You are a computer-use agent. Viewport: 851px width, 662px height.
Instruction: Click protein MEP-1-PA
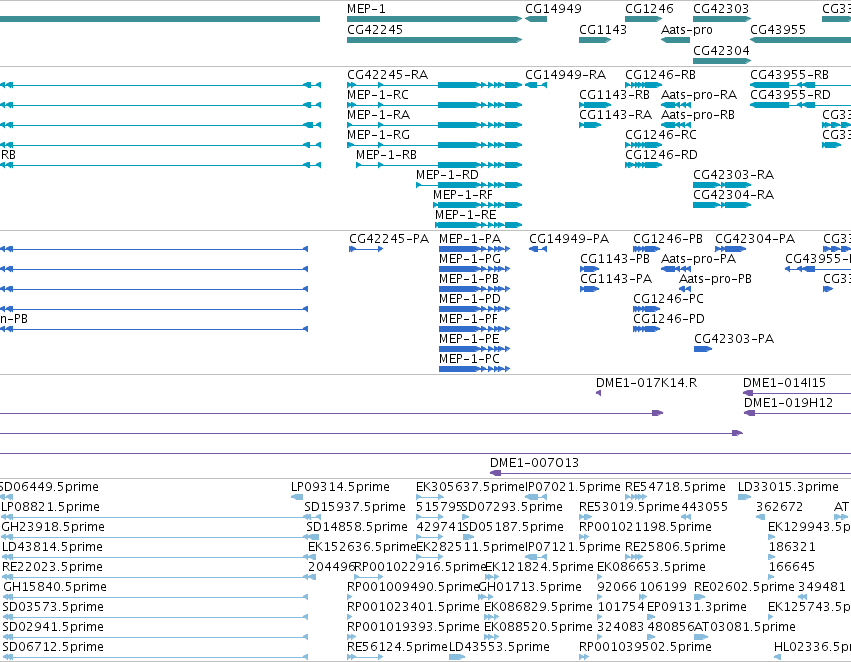[474, 249]
